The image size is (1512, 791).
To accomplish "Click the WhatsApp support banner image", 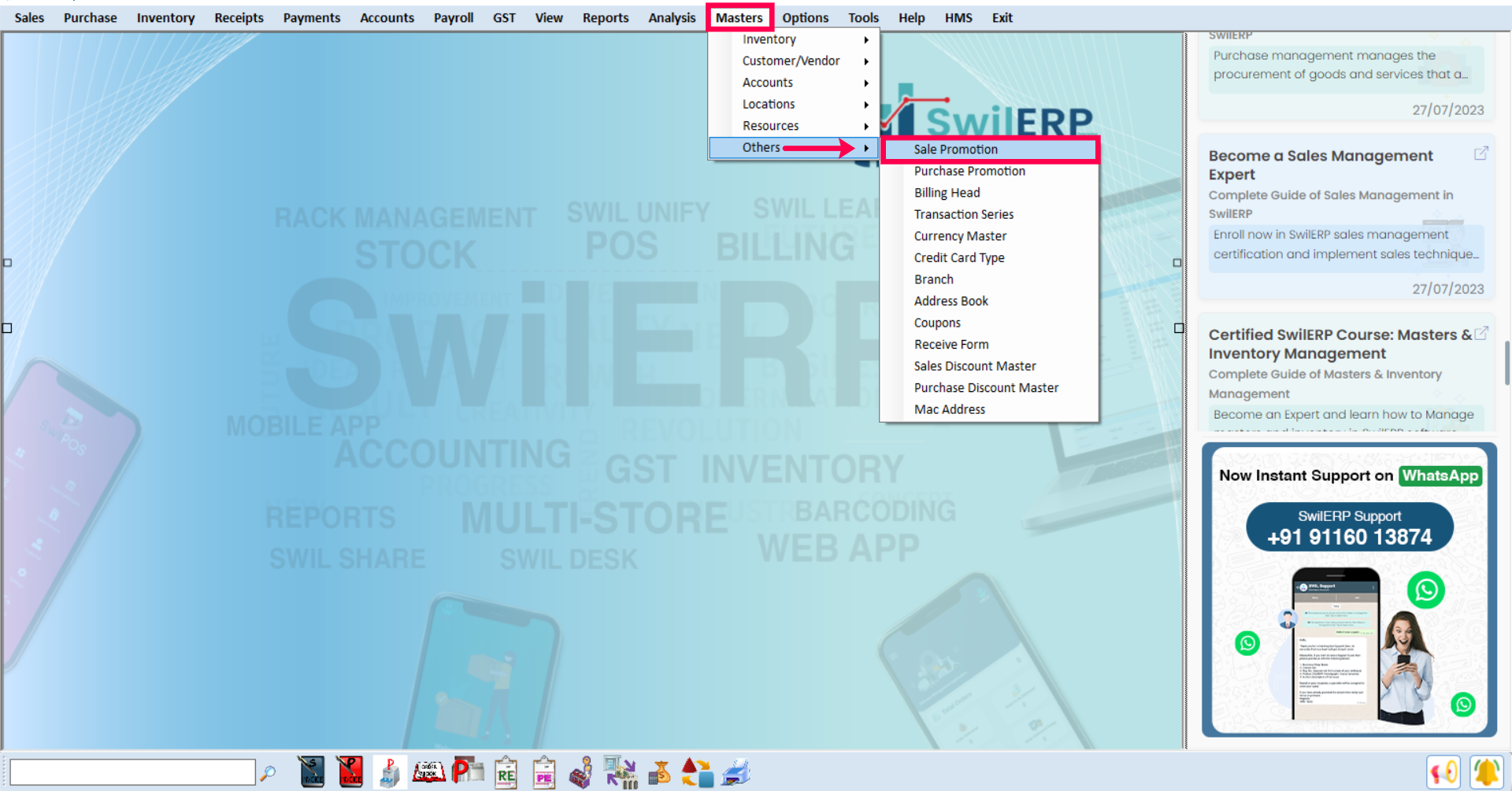I will [1349, 590].
